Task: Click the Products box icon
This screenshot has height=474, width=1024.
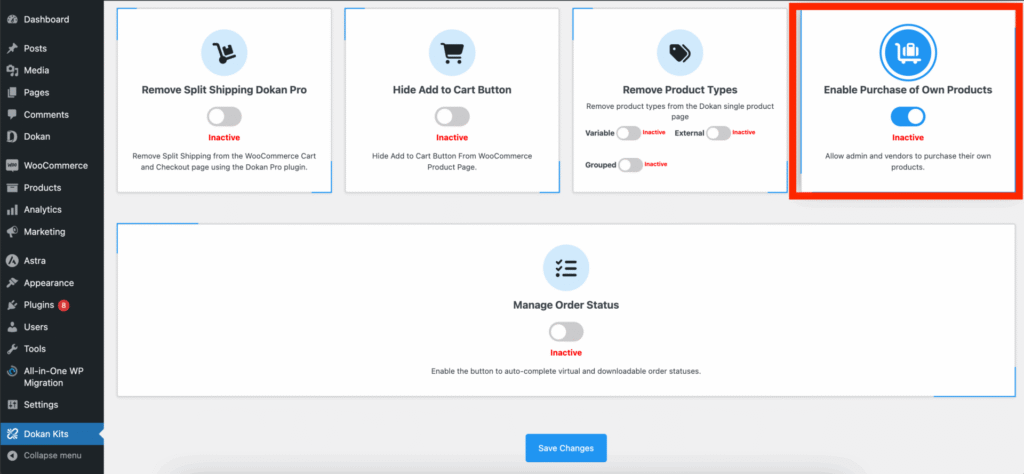Action: [x=12, y=188]
